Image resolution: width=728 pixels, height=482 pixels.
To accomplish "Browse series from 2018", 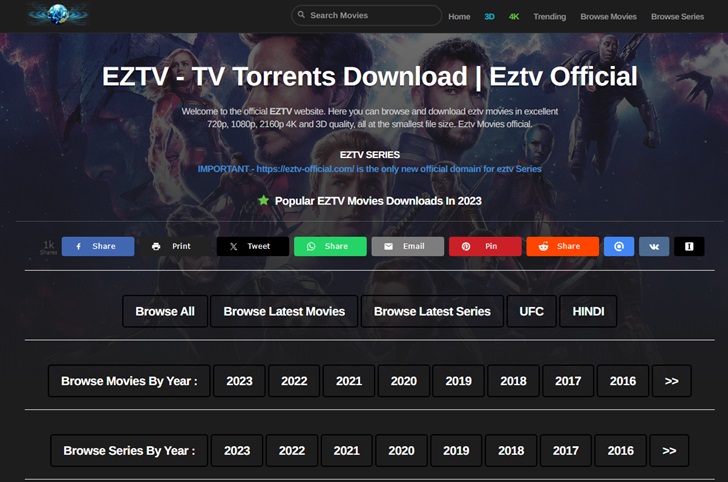I will point(511,450).
